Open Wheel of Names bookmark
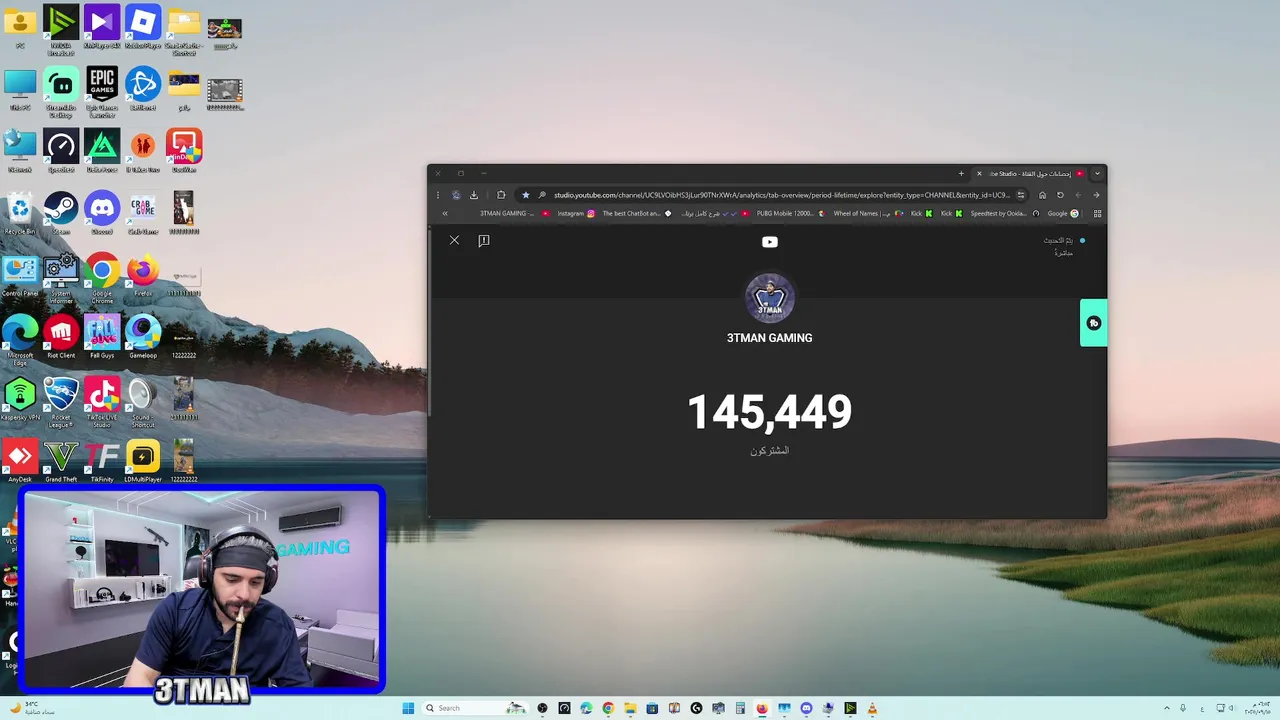 [869, 213]
